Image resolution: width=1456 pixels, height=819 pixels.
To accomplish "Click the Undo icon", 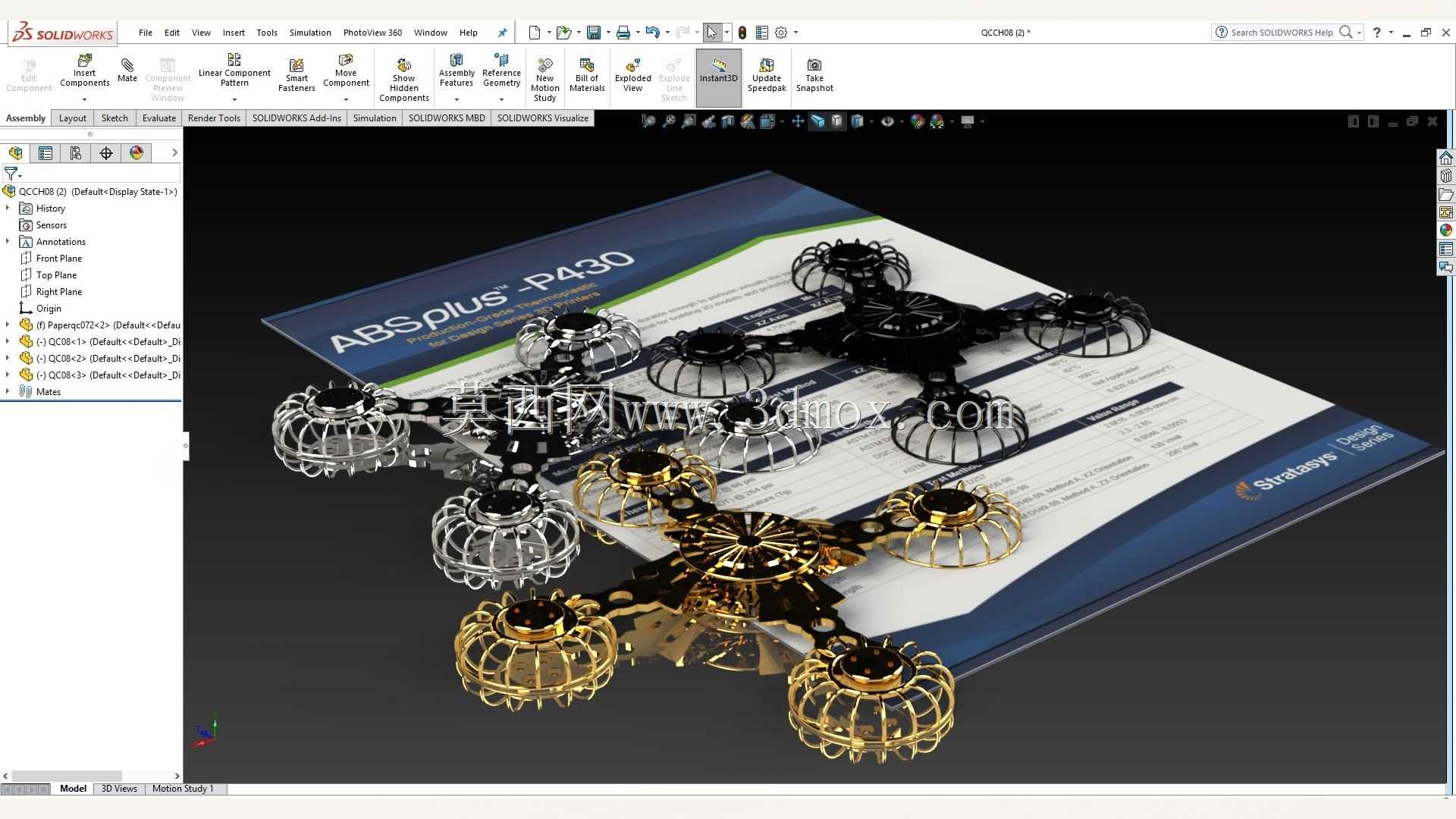I will click(x=652, y=33).
